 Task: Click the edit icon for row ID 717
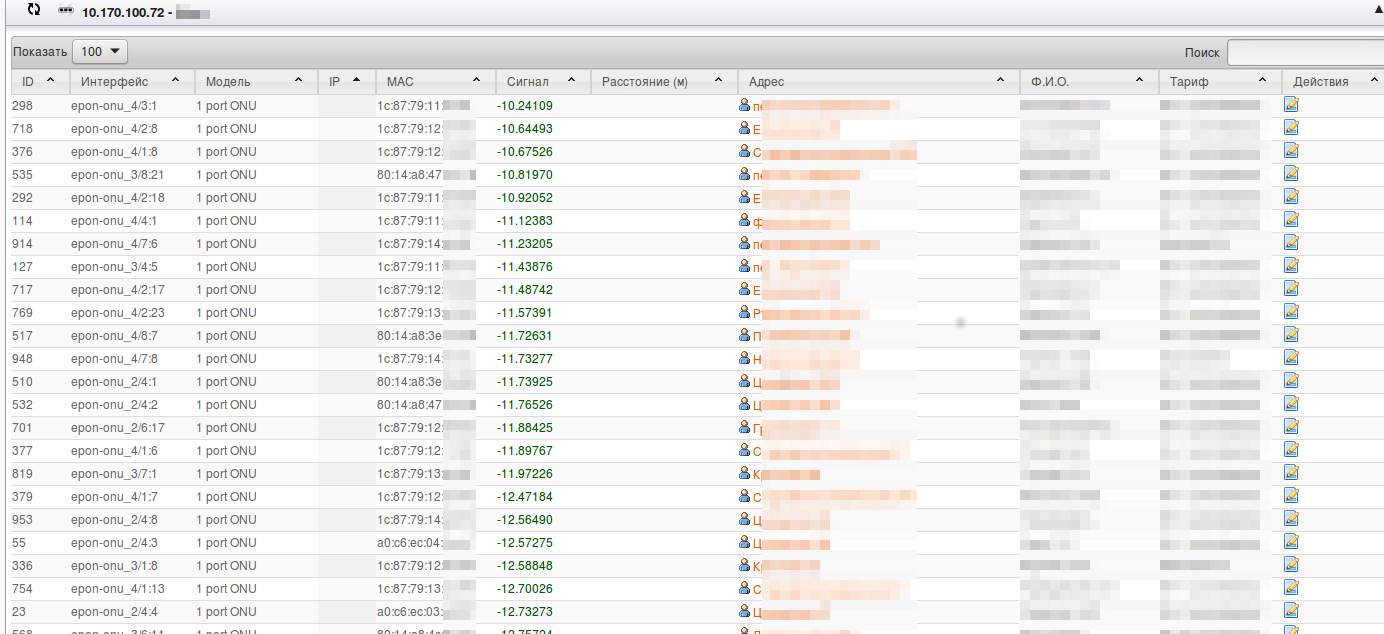(x=1291, y=288)
